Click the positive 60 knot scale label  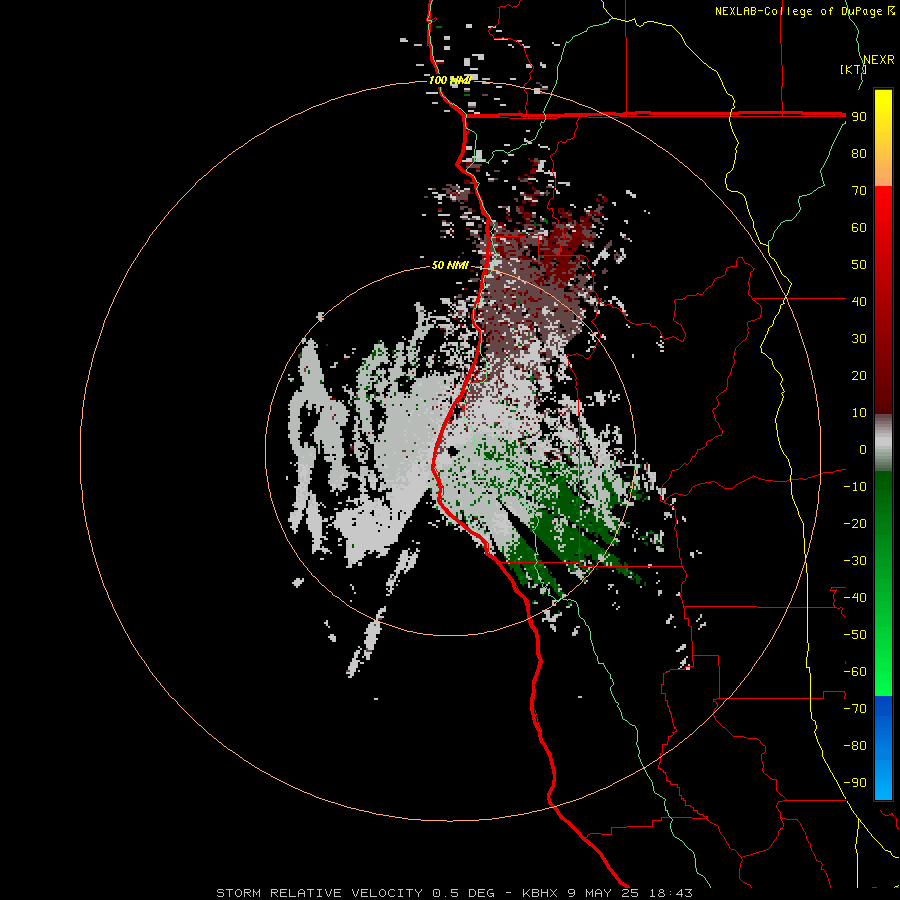coord(859,228)
